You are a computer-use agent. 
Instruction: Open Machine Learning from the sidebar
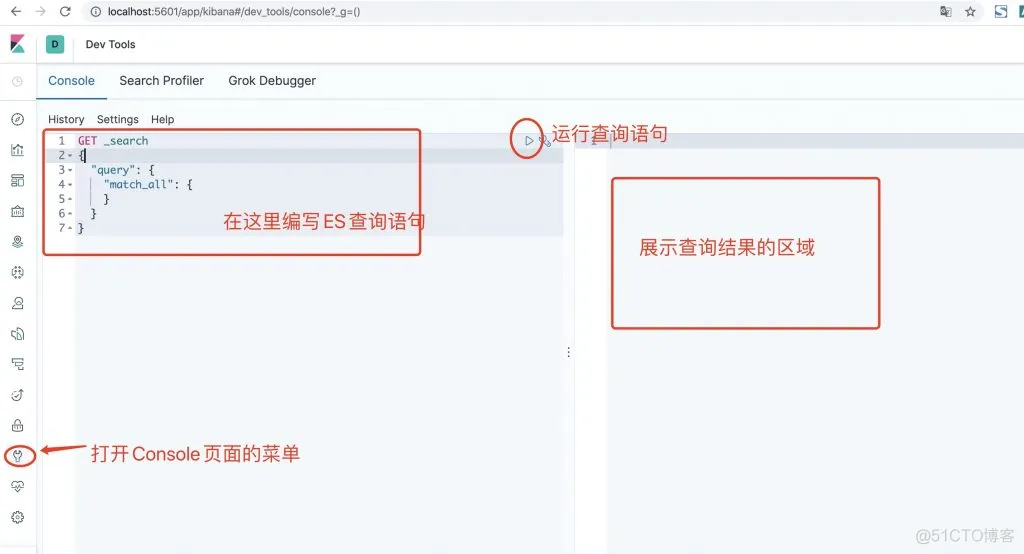[x=18, y=272]
